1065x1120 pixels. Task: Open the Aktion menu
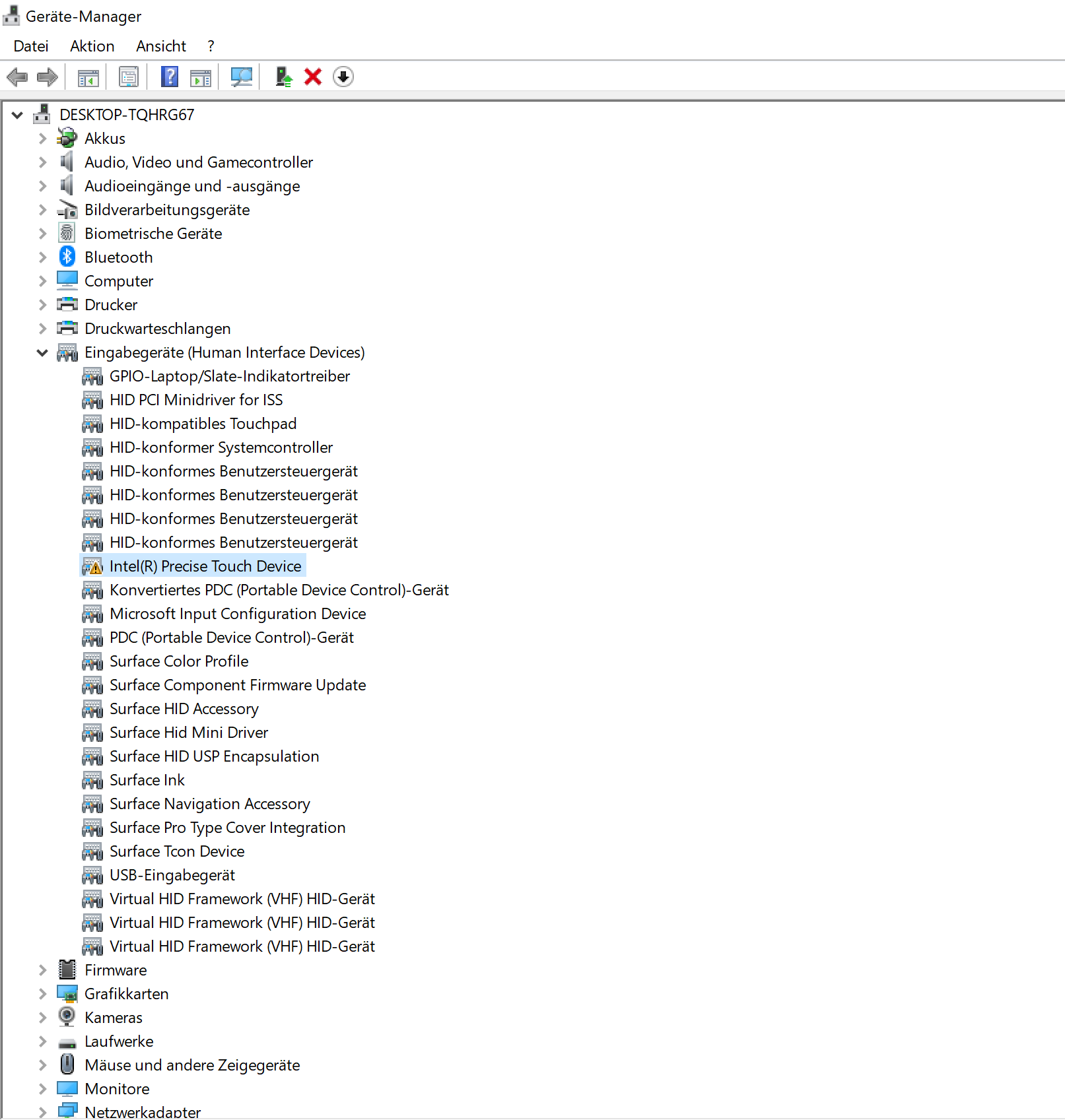click(x=92, y=46)
